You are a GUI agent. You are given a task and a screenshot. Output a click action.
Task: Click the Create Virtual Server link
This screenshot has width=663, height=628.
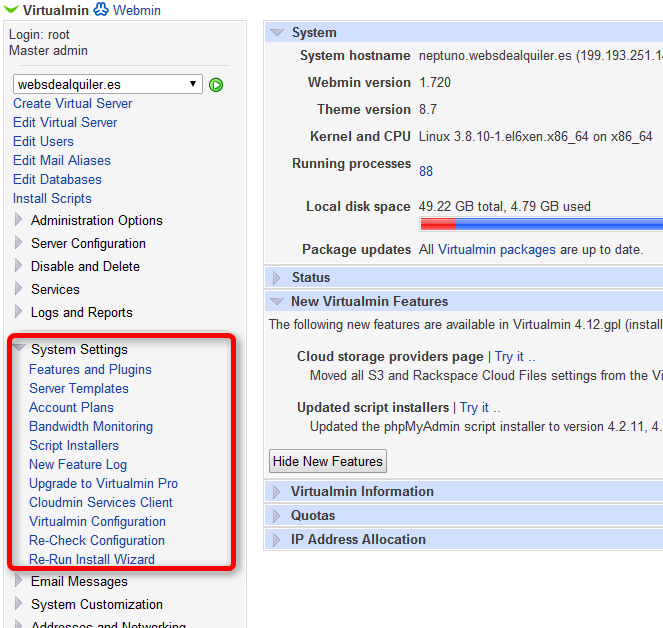[72, 103]
